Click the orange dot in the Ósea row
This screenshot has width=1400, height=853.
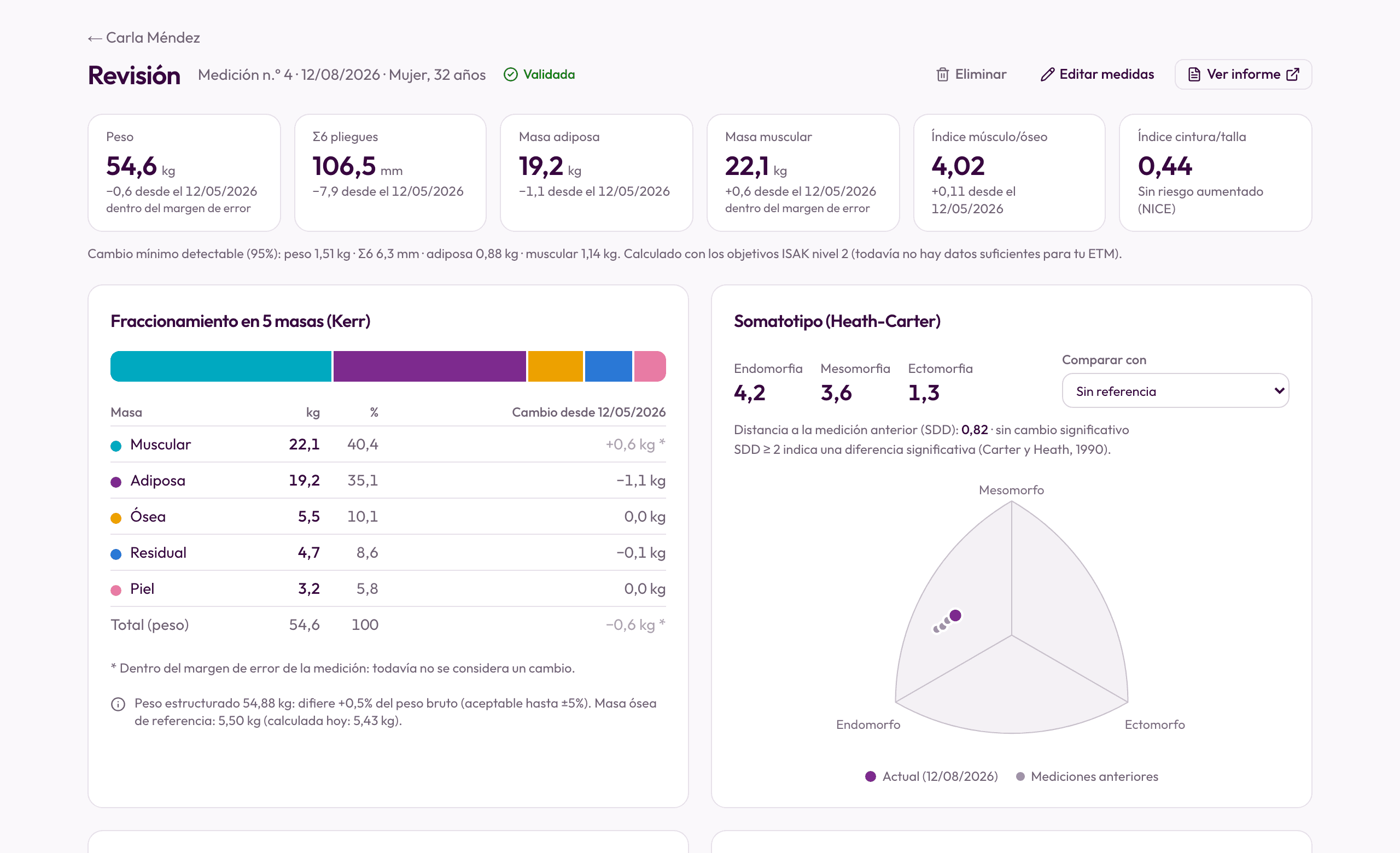click(x=116, y=518)
